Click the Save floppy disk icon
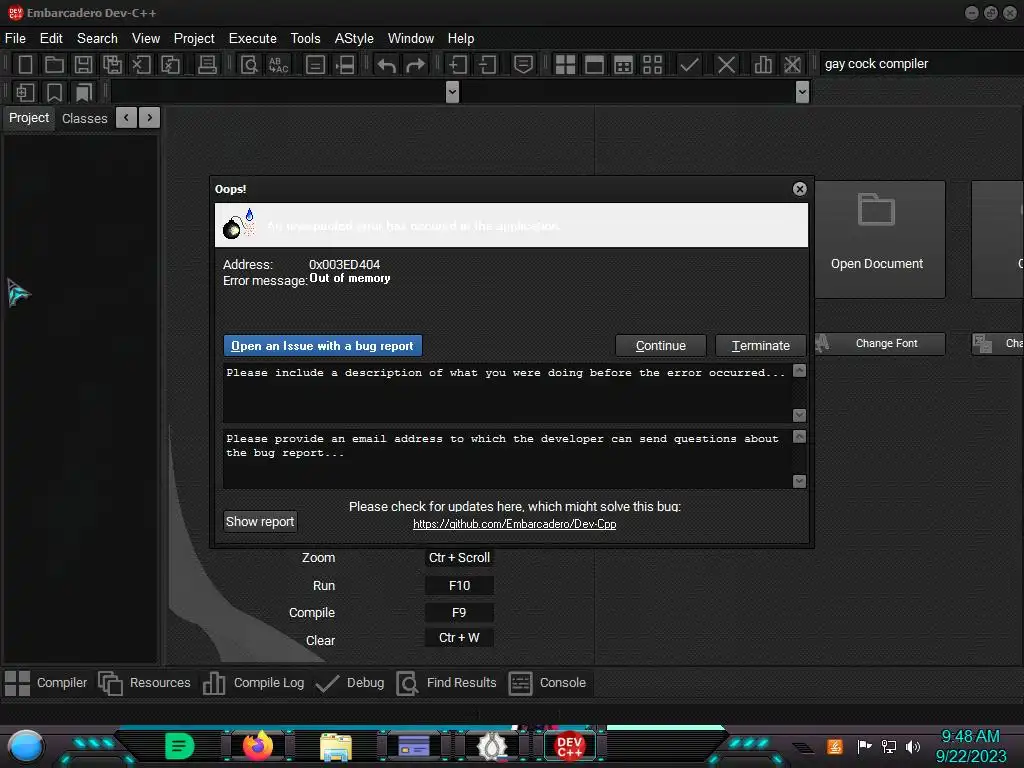The height and width of the screenshot is (768, 1024). pyautogui.click(x=83, y=65)
